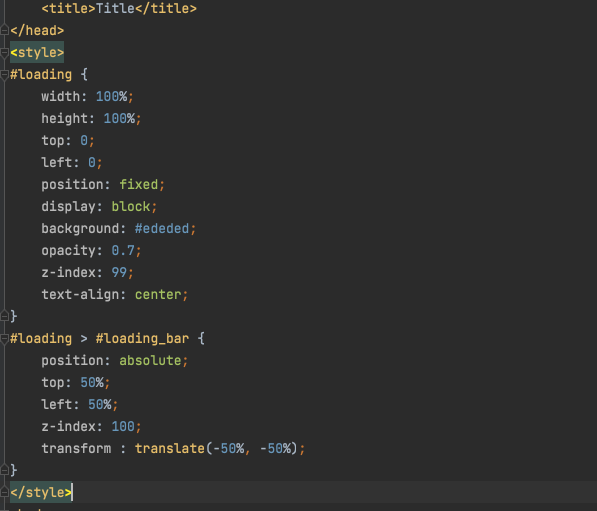Click fold end marker after text-align line
This screenshot has width=597, height=511.
[4, 316]
